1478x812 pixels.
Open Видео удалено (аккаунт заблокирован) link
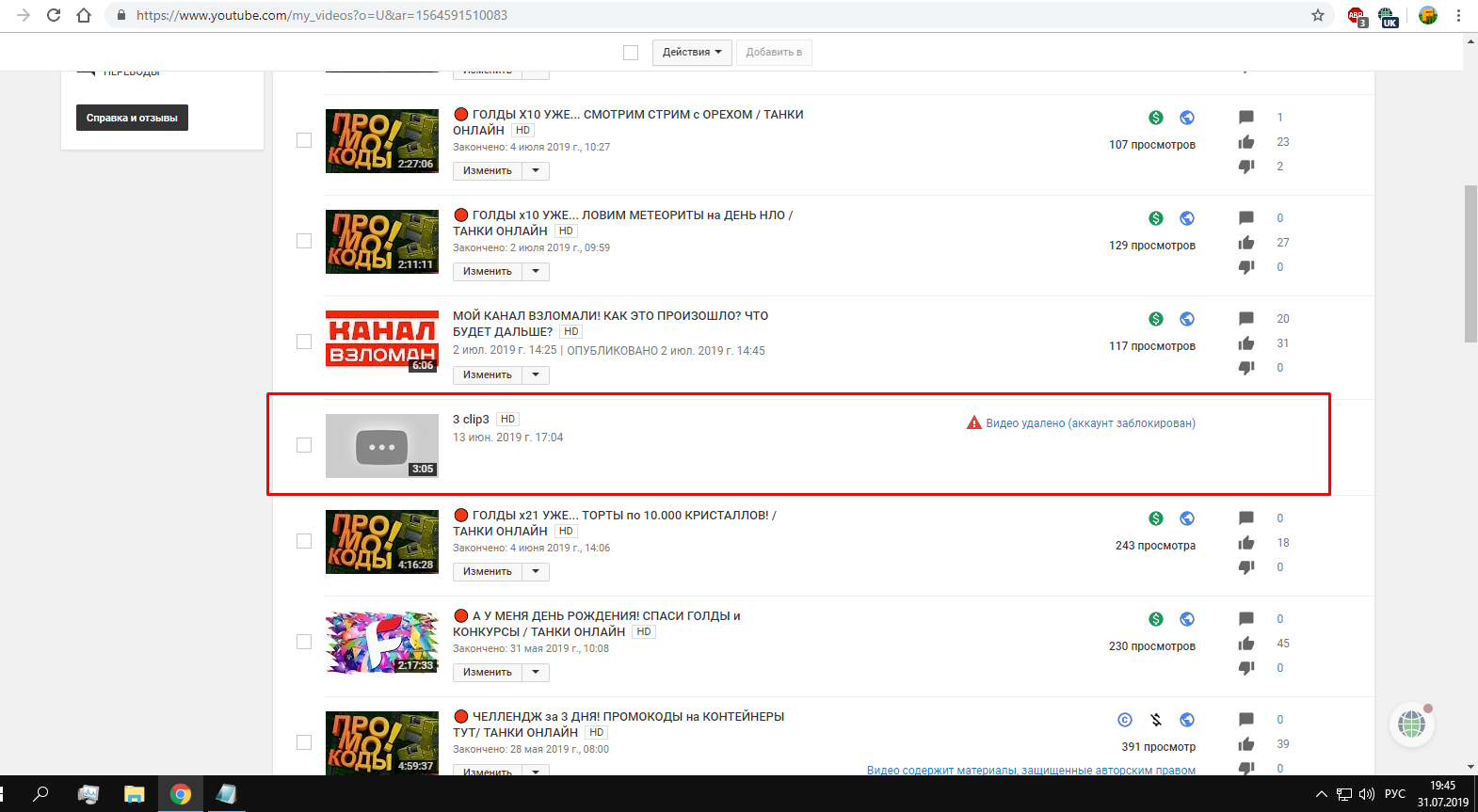click(1090, 423)
